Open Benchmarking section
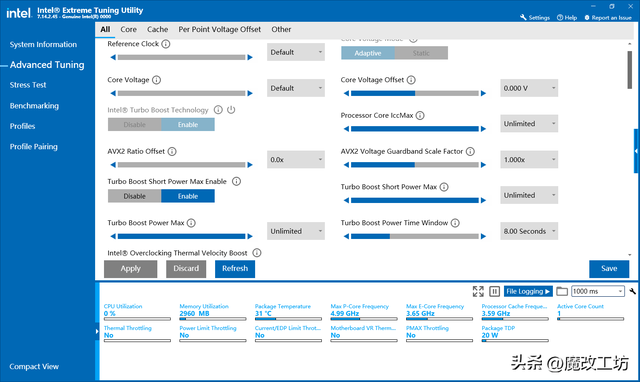Viewport: 640px width, 382px height. (34, 106)
